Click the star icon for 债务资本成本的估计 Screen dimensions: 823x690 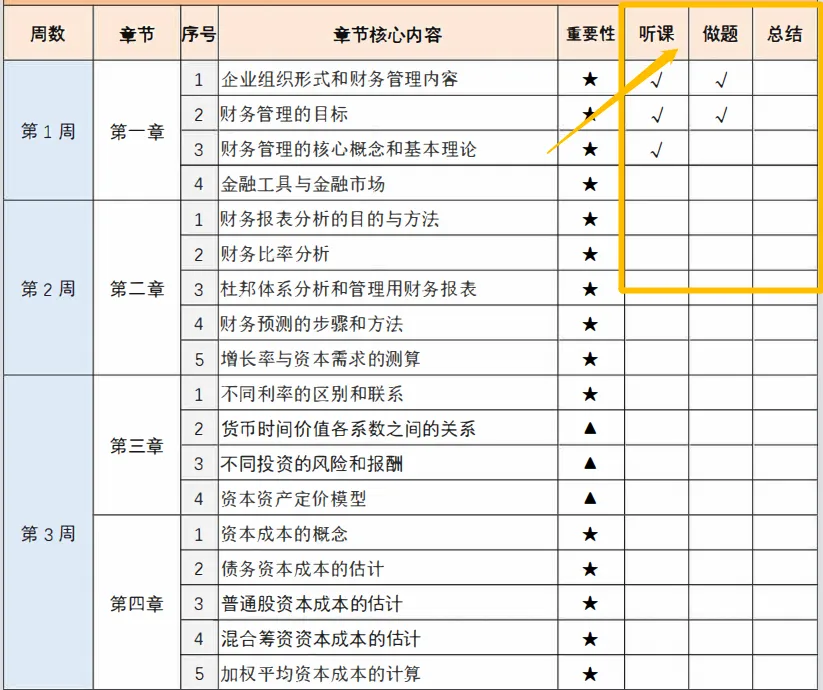[590, 569]
